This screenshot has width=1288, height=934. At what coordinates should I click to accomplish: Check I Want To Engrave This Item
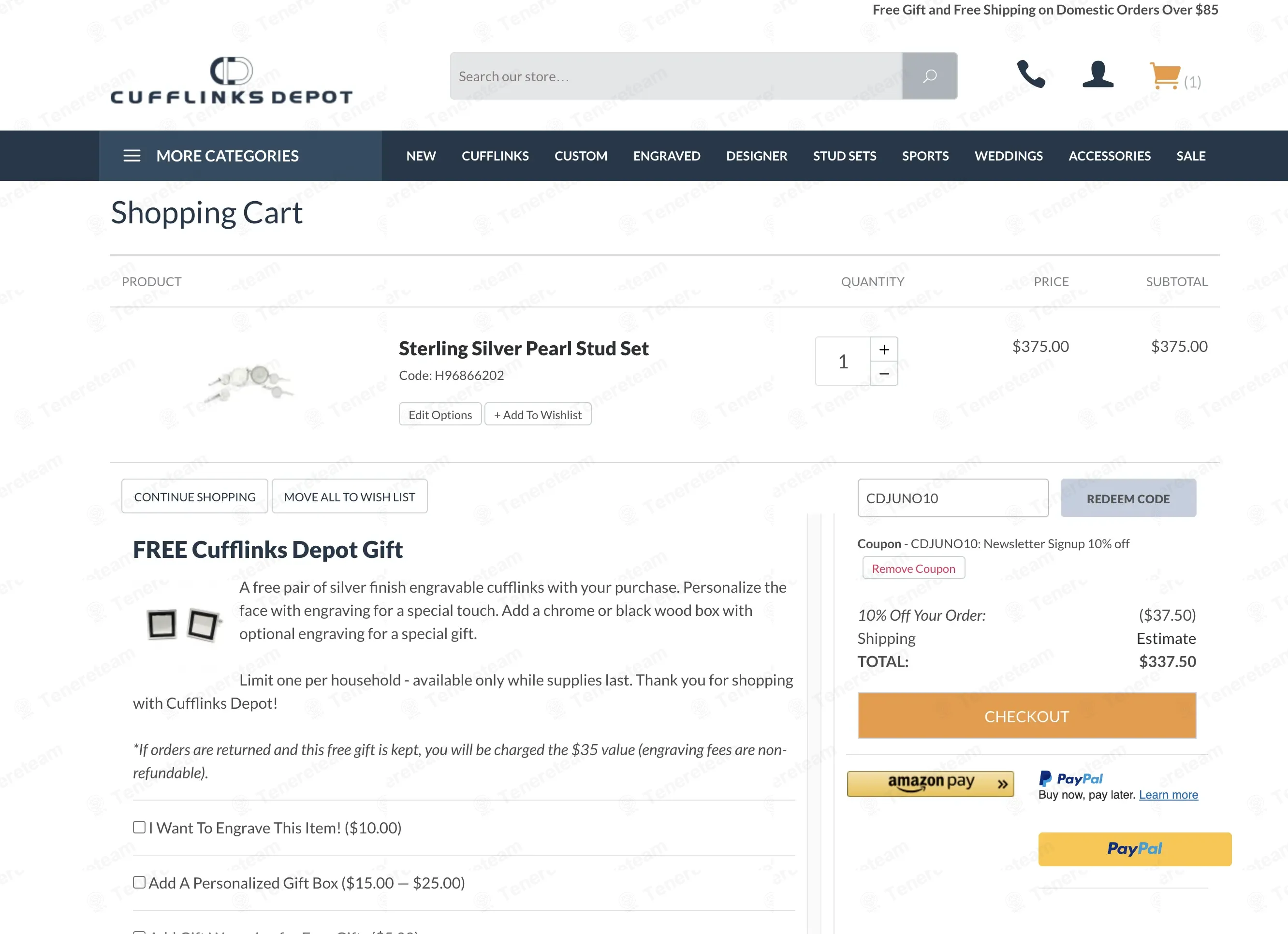(139, 827)
